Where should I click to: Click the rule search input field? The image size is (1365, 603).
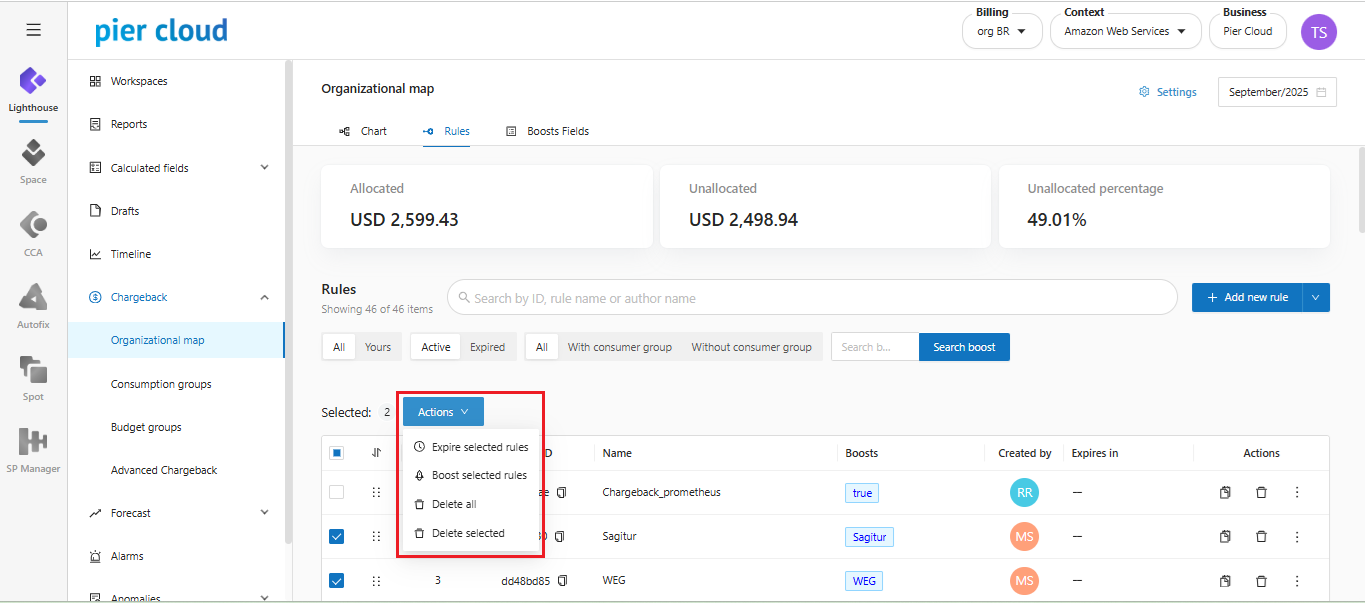coord(812,298)
